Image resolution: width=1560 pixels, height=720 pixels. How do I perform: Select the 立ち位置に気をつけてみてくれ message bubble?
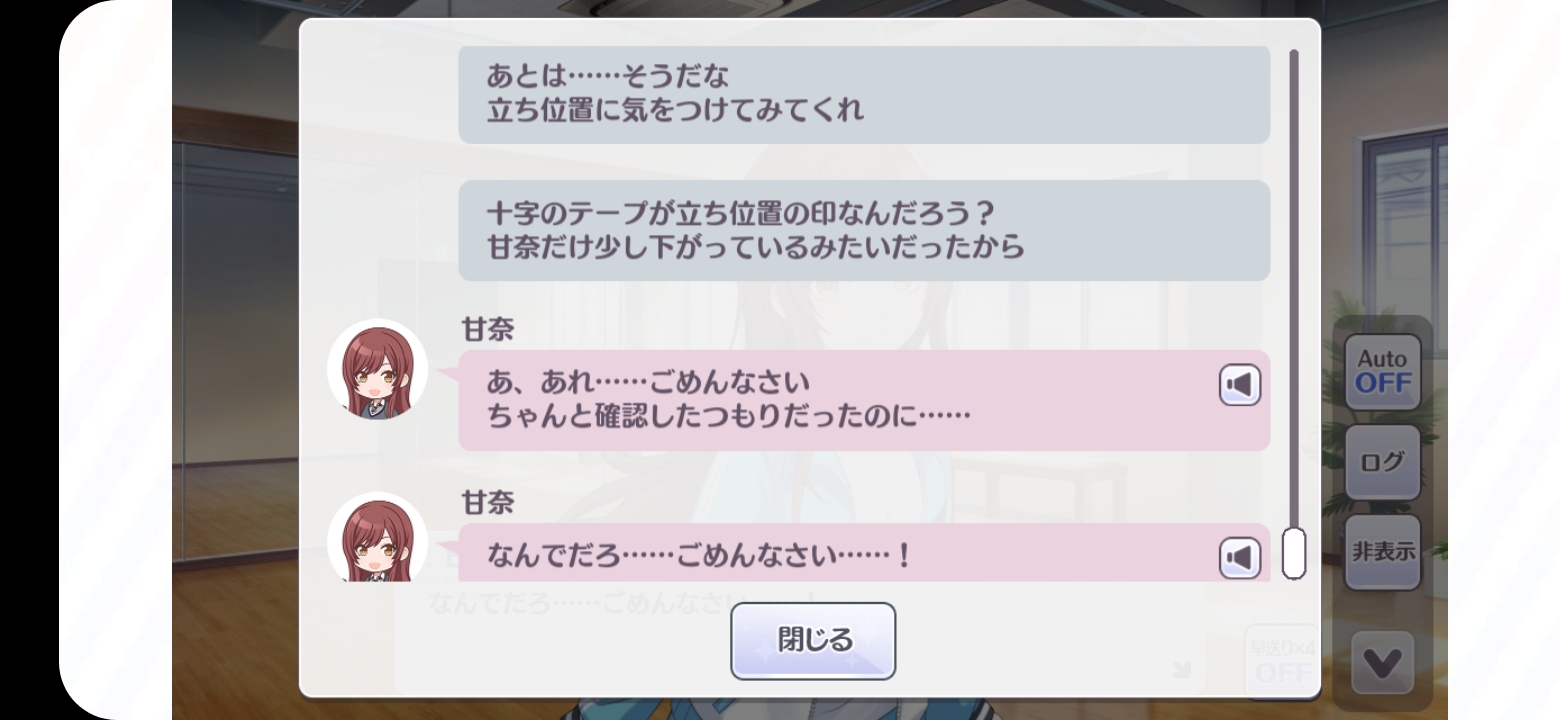tap(864, 94)
